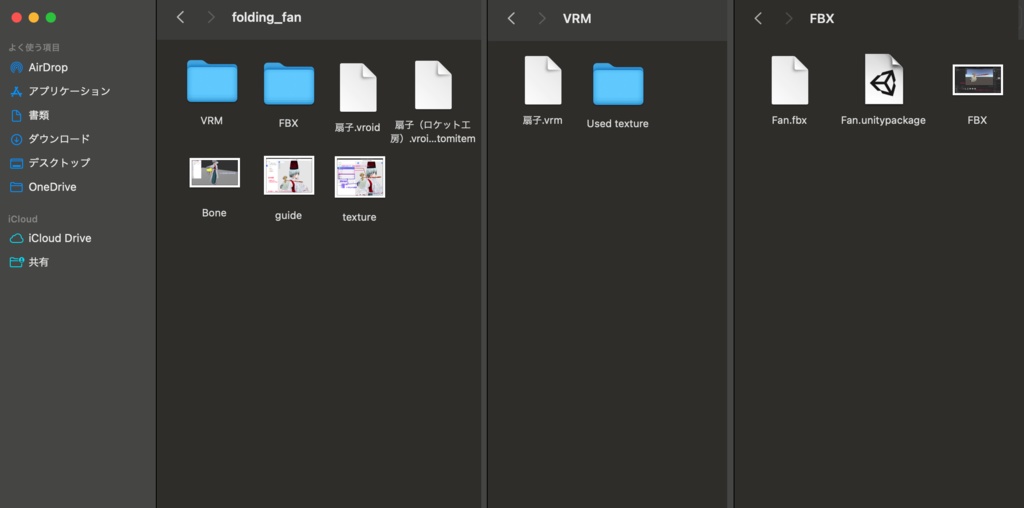Click the VRM folder name label

pos(212,120)
